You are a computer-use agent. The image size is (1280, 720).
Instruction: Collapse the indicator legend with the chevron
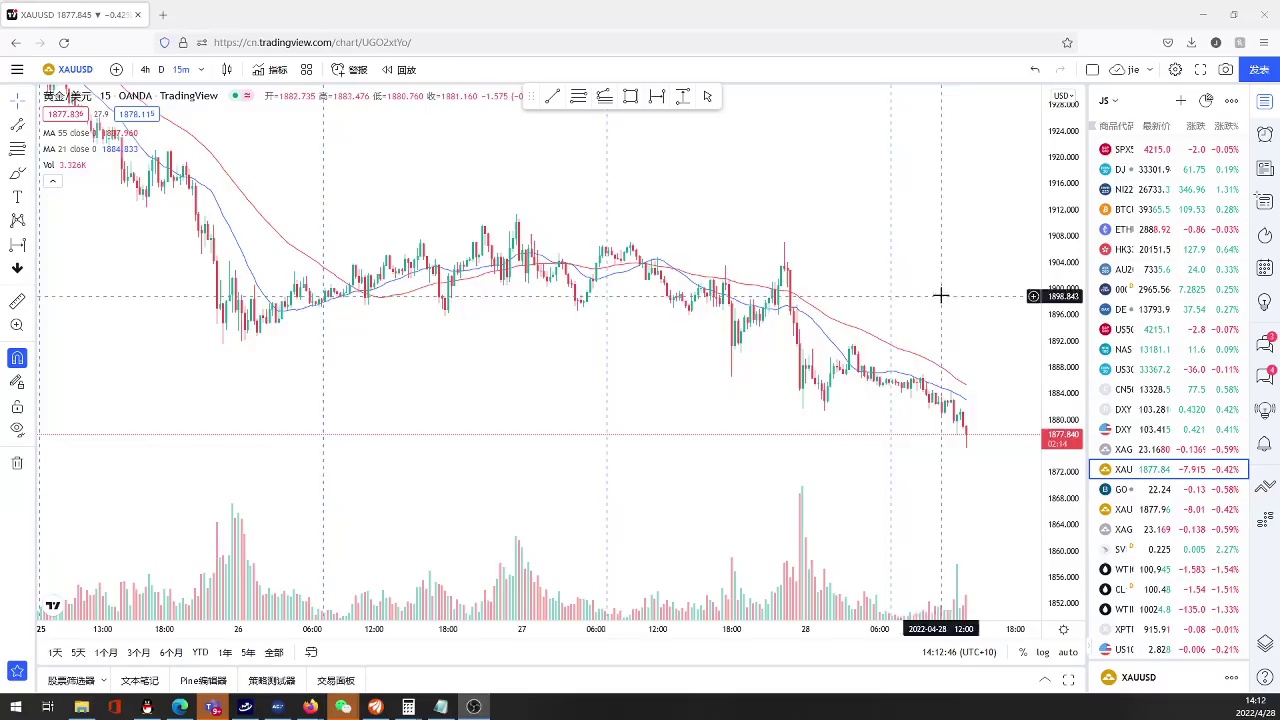[x=52, y=181]
